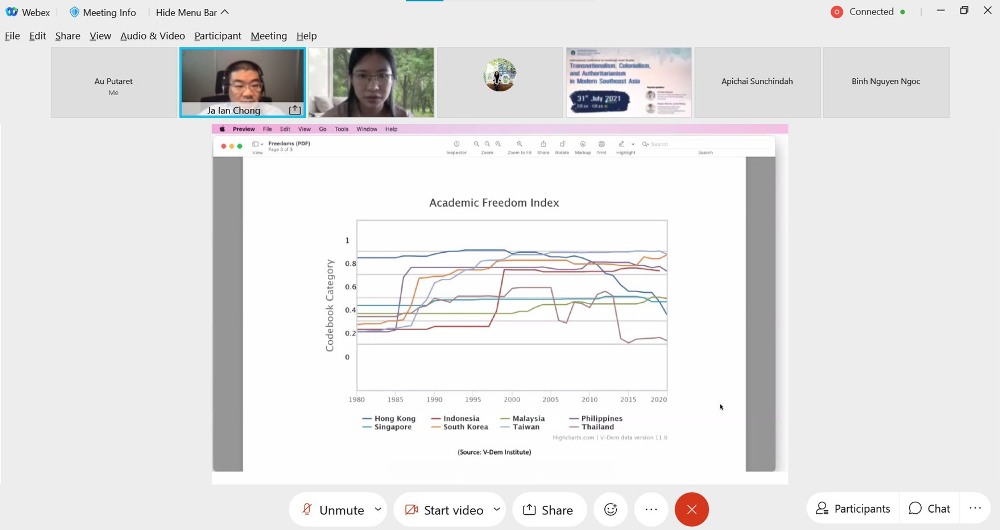Viewport: 1000px width, 530px height.
Task: Click the Webex logo icon
Action: coord(12,12)
